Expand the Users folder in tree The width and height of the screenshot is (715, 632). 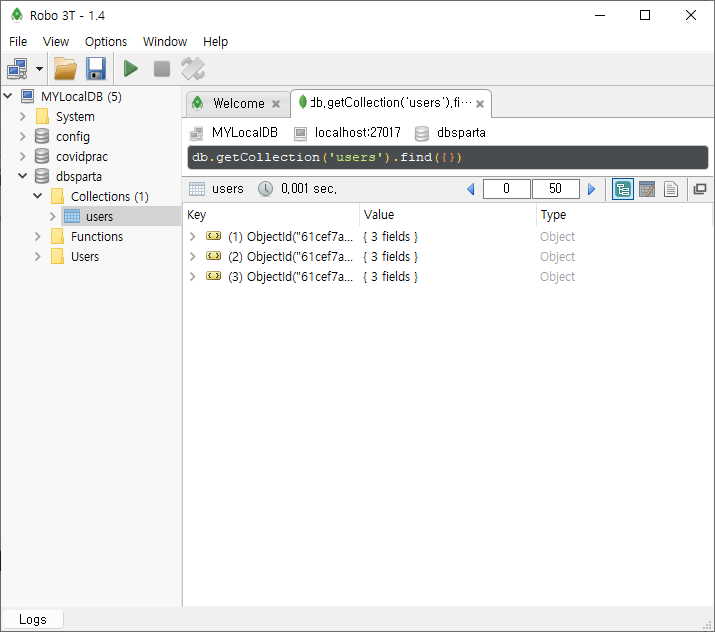[x=38, y=256]
